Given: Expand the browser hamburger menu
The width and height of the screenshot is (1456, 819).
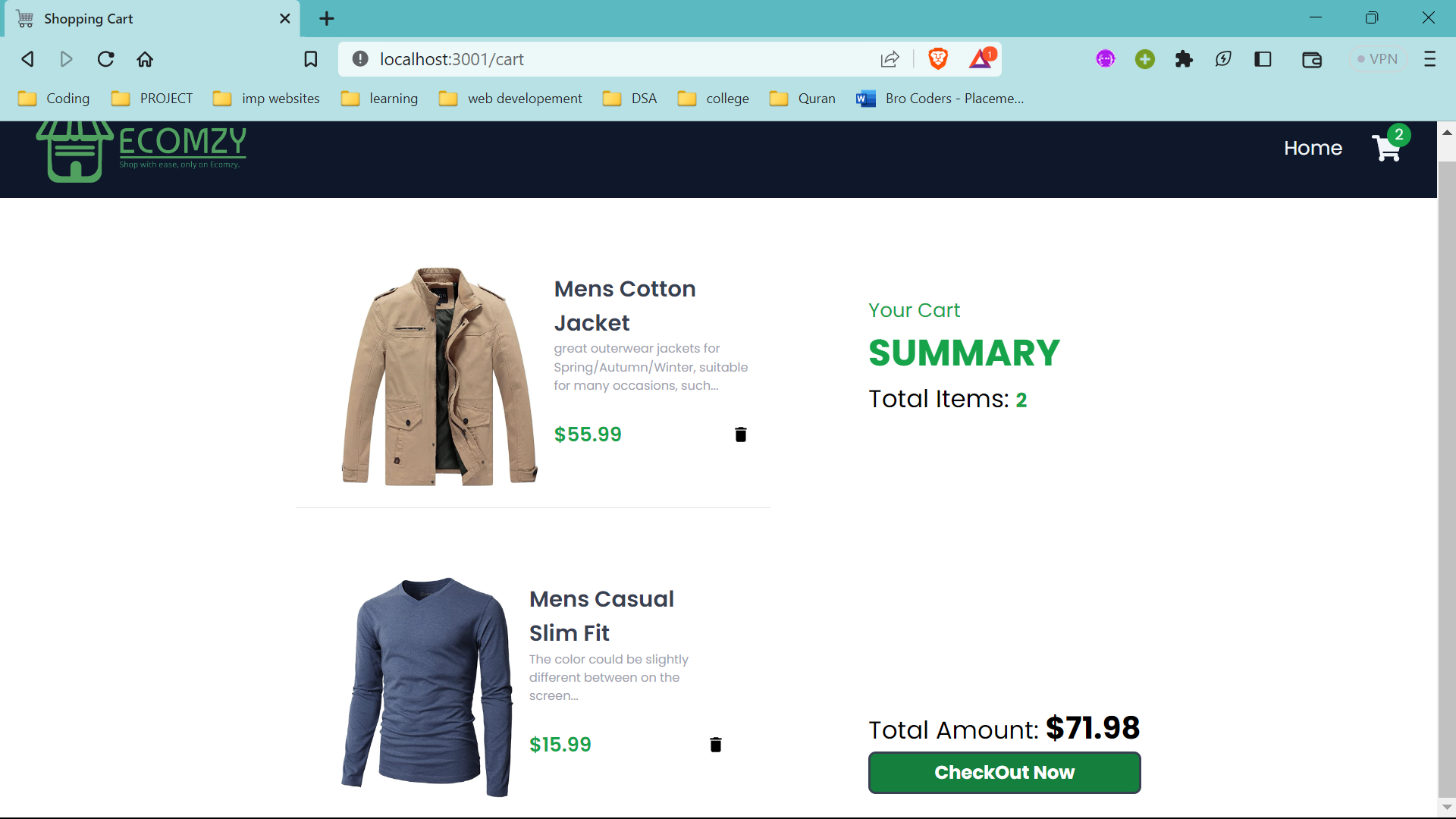Looking at the screenshot, I should (x=1430, y=58).
